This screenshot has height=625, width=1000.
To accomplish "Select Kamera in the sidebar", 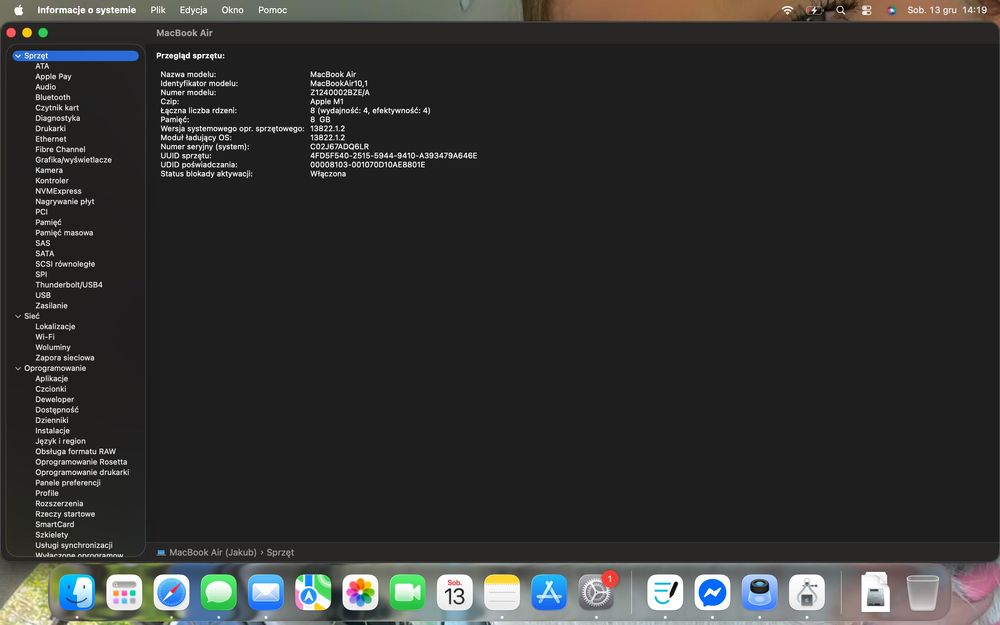I will pyautogui.click(x=49, y=170).
